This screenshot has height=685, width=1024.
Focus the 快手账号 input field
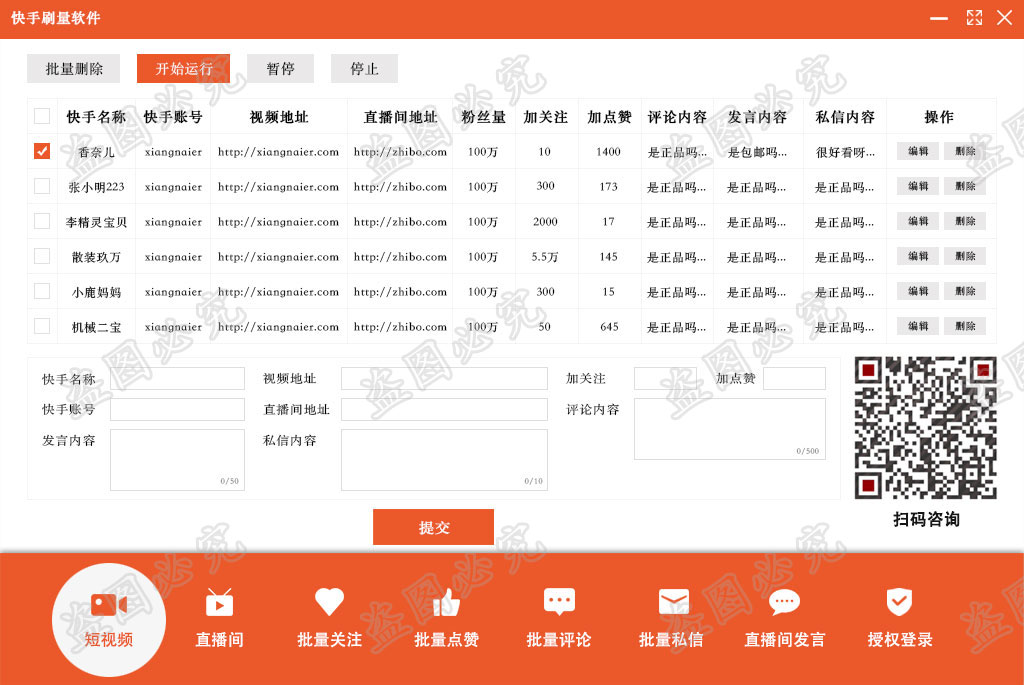177,409
